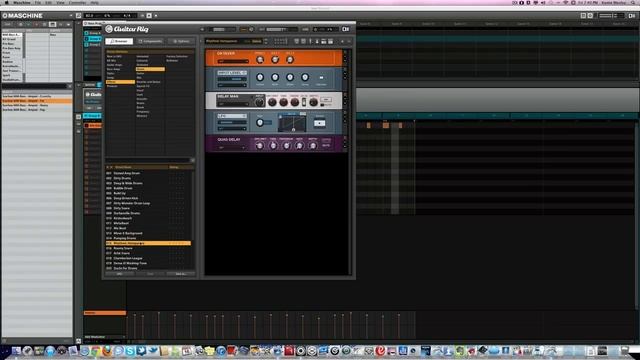Click the Input knob on Delay Man

click(259, 102)
